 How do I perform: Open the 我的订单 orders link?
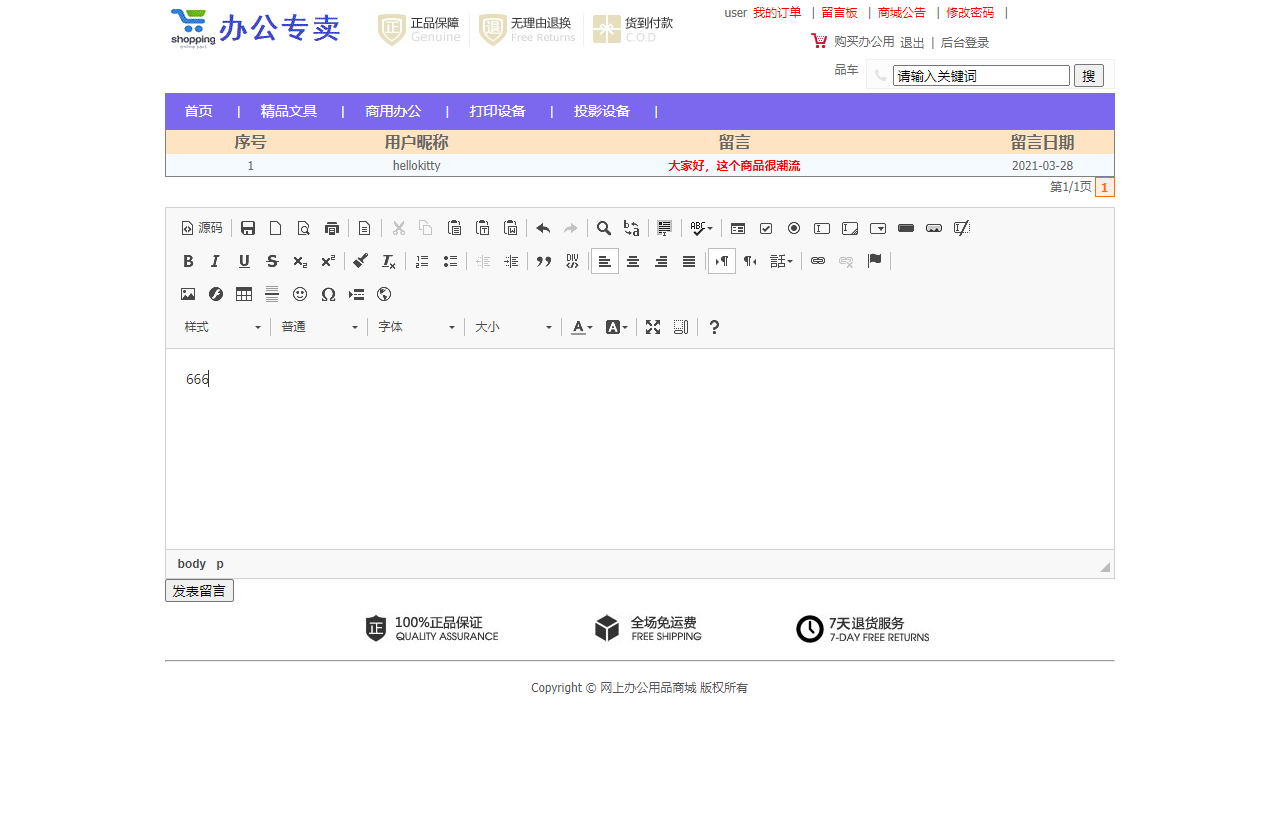click(x=777, y=12)
